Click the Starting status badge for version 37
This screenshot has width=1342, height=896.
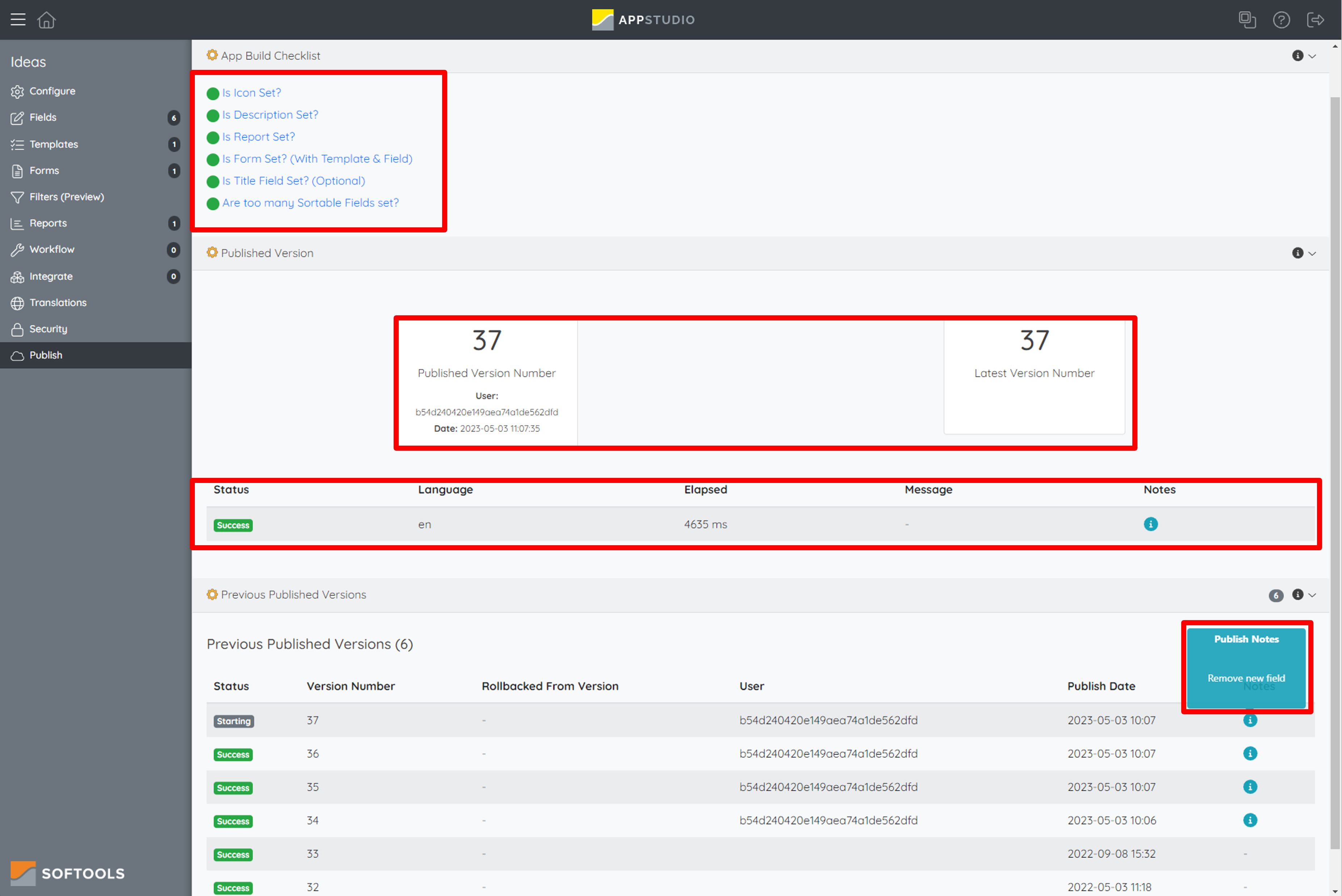[x=234, y=721]
